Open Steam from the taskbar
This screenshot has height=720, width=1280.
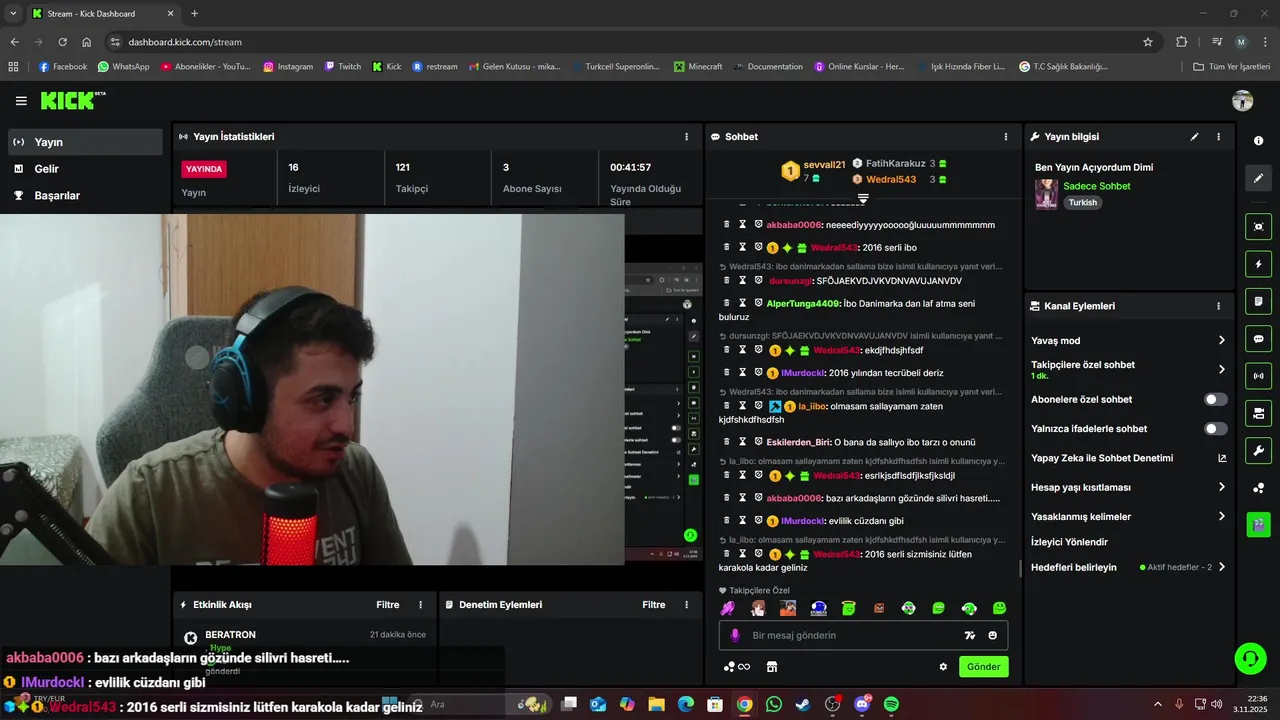coord(803,704)
